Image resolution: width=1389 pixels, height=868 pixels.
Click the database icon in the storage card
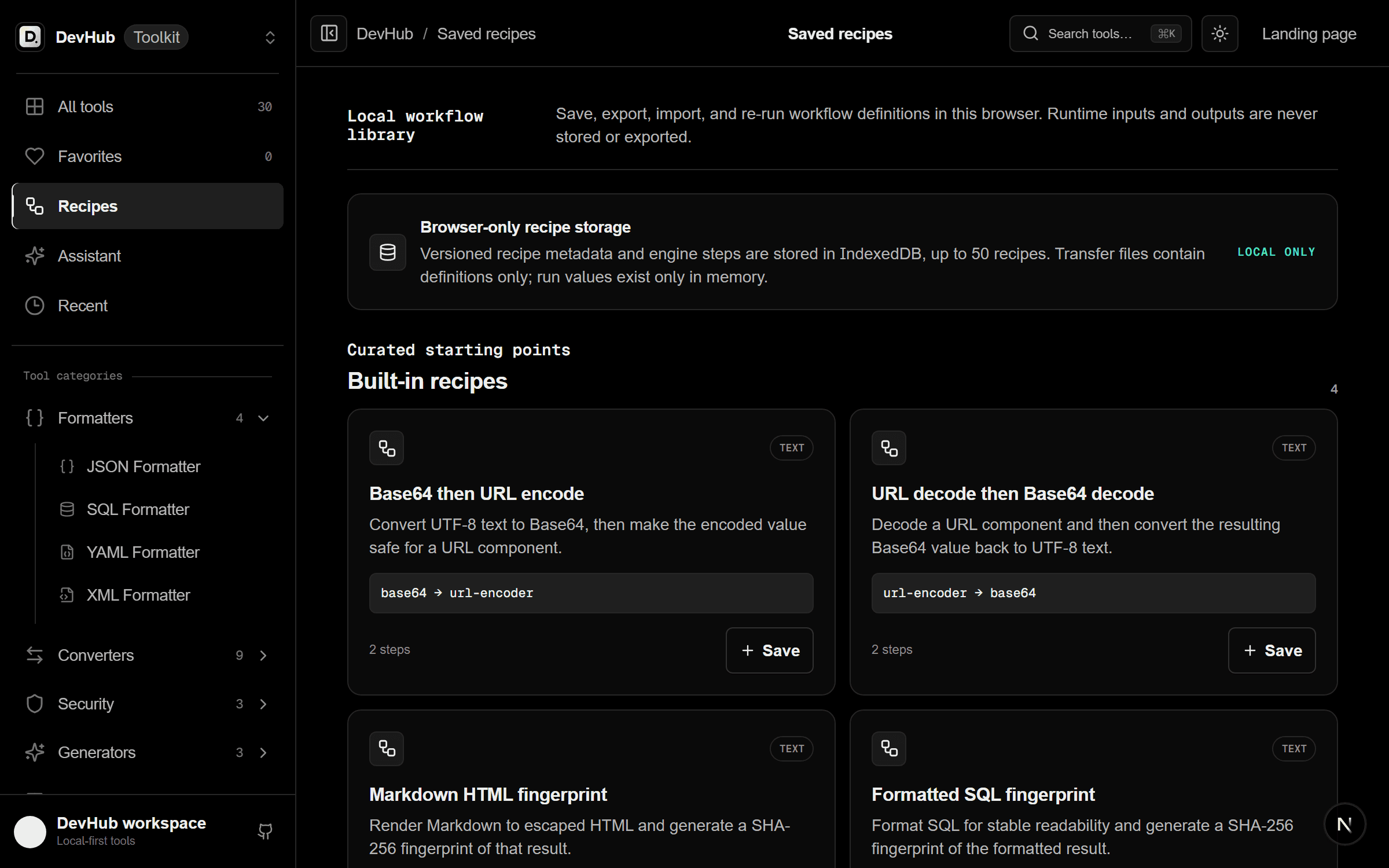[x=388, y=252]
